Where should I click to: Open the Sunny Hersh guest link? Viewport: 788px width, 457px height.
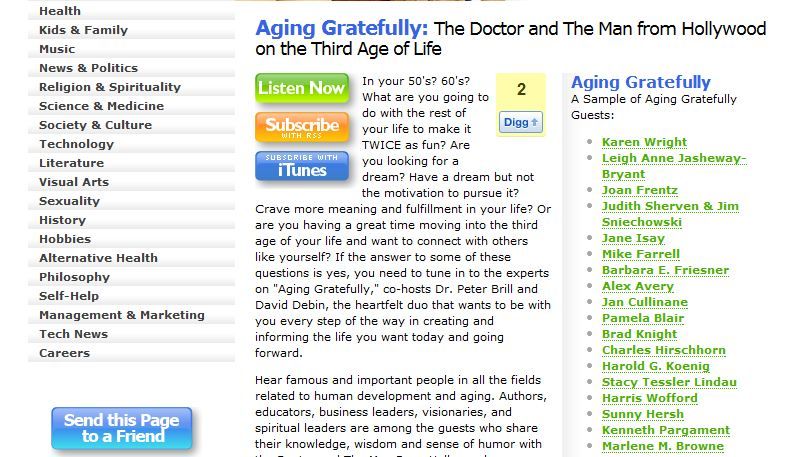[643, 414]
